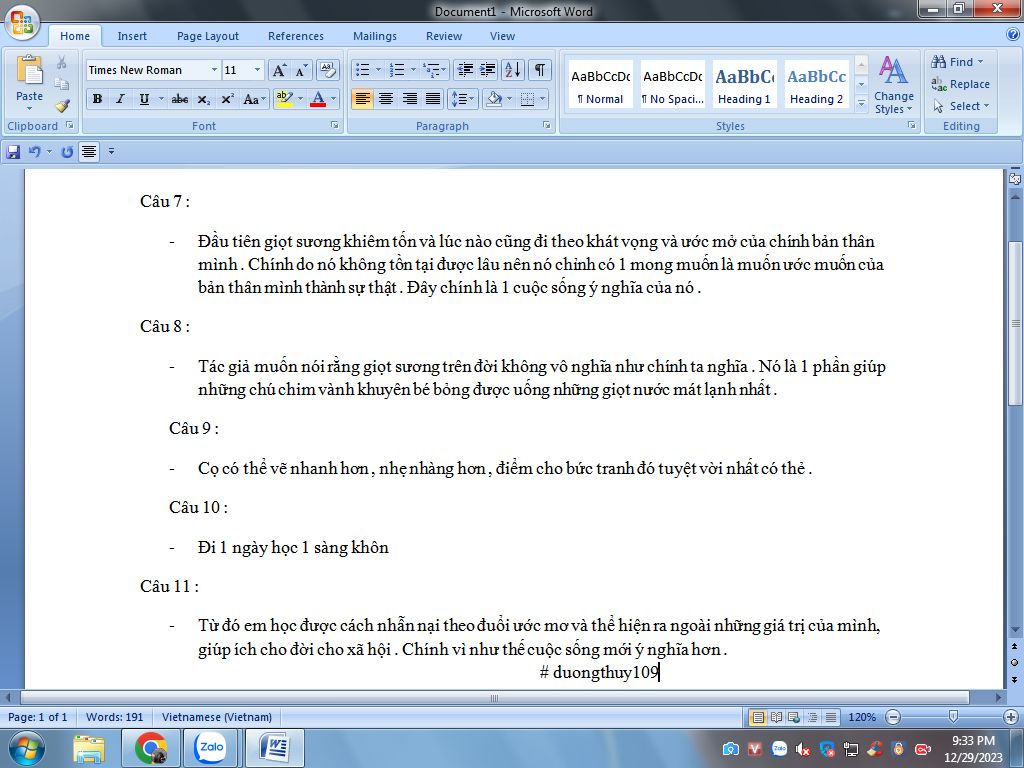1024x768 pixels.
Task: Expand numbering list dropdown arrow
Action: tap(413, 70)
